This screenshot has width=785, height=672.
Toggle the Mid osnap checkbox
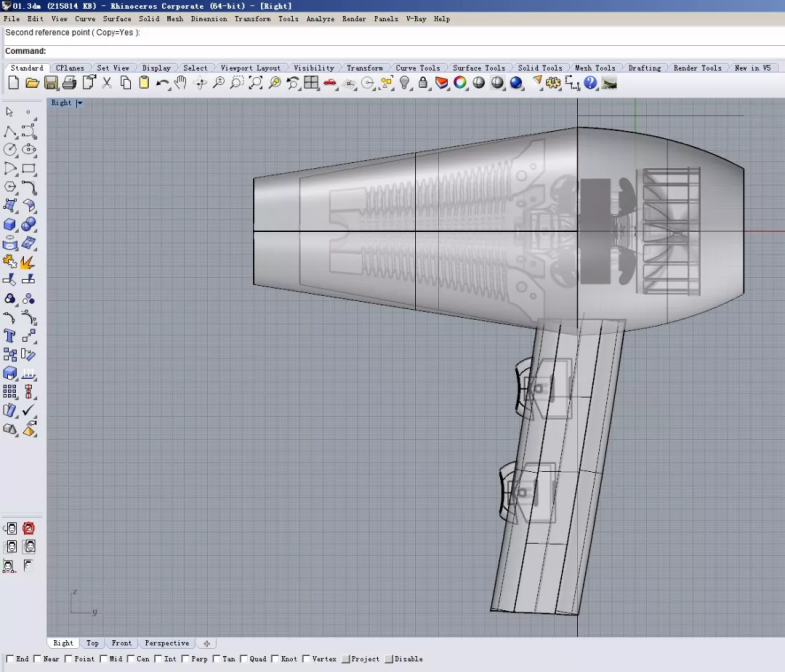103,659
